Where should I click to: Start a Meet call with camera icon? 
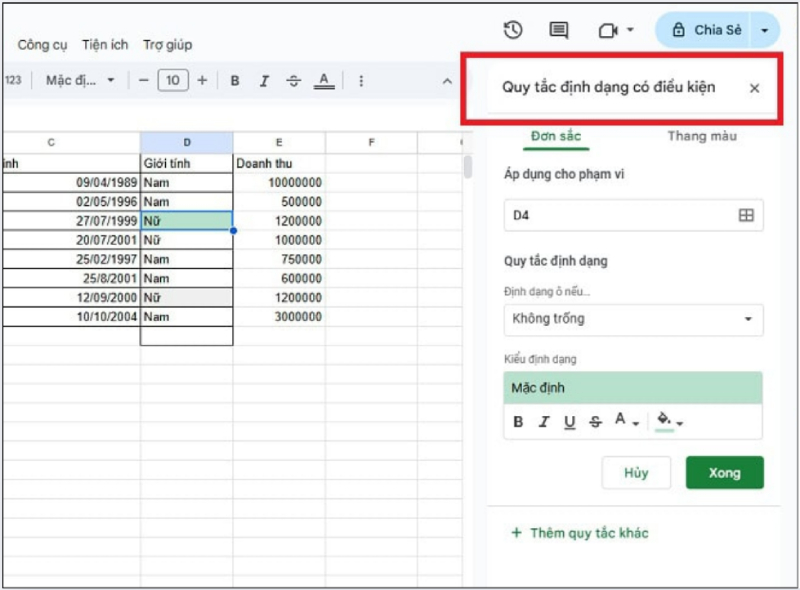tap(608, 30)
